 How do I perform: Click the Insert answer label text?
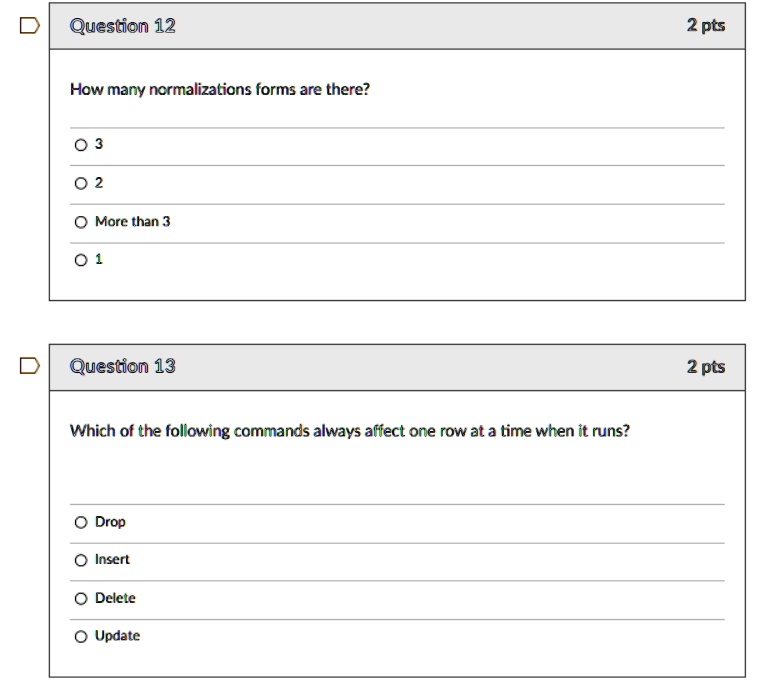[x=112, y=560]
